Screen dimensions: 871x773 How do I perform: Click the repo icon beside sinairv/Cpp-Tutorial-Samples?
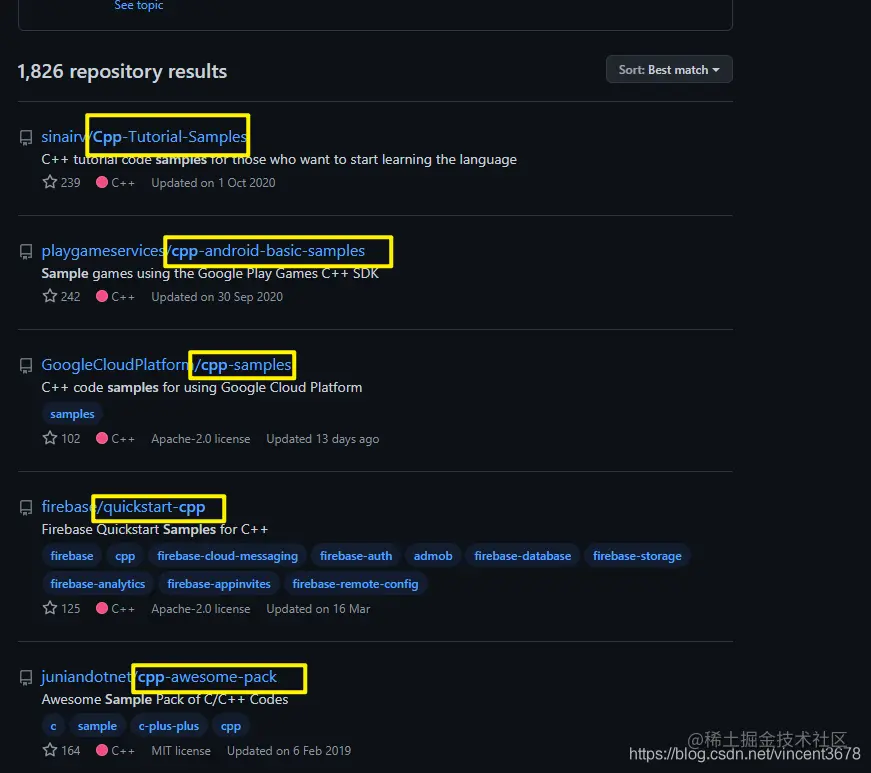[26, 138]
